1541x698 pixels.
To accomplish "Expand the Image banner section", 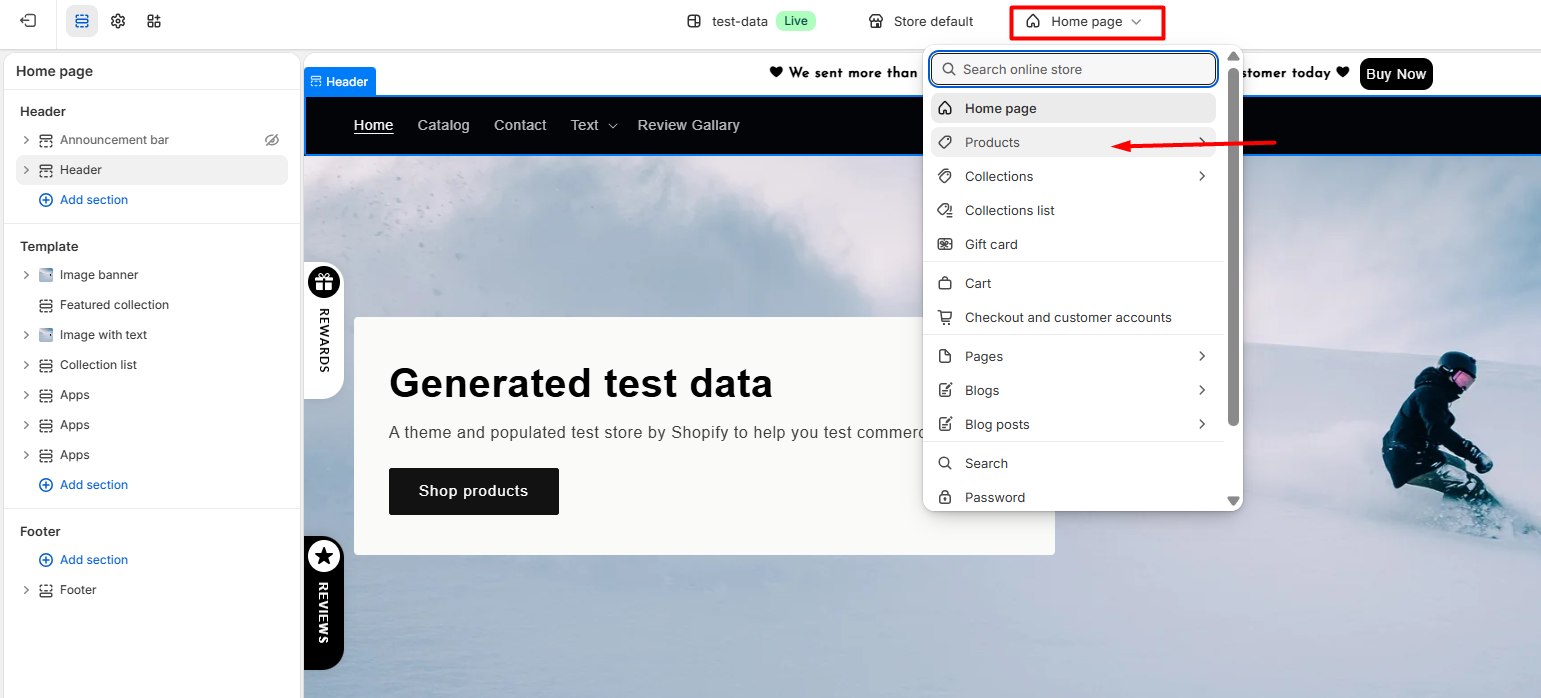I will click(x=27, y=275).
